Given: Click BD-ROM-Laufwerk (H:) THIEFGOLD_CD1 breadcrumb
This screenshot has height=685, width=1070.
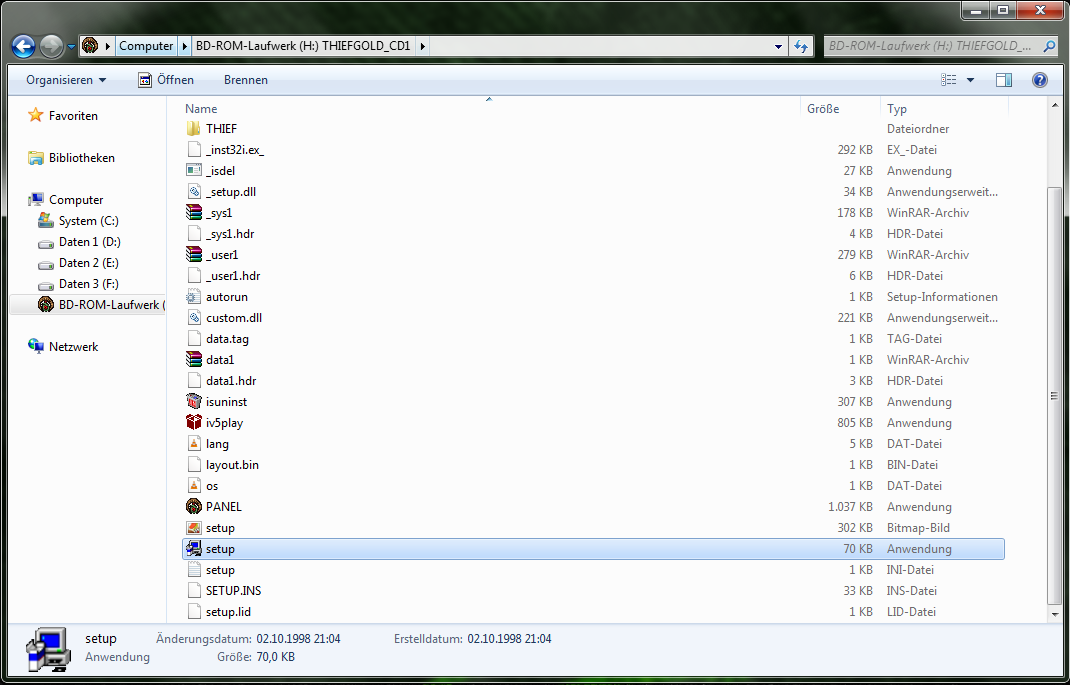Looking at the screenshot, I should [303, 46].
